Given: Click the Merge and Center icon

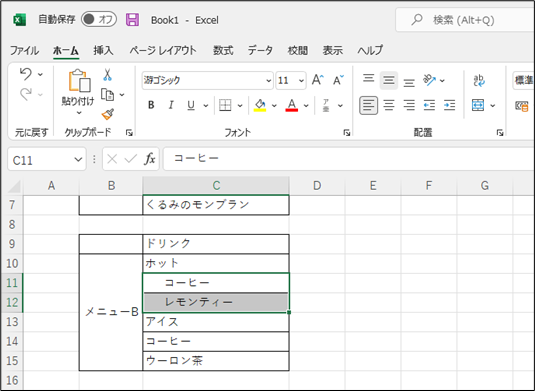Looking at the screenshot, I should click(x=478, y=105).
